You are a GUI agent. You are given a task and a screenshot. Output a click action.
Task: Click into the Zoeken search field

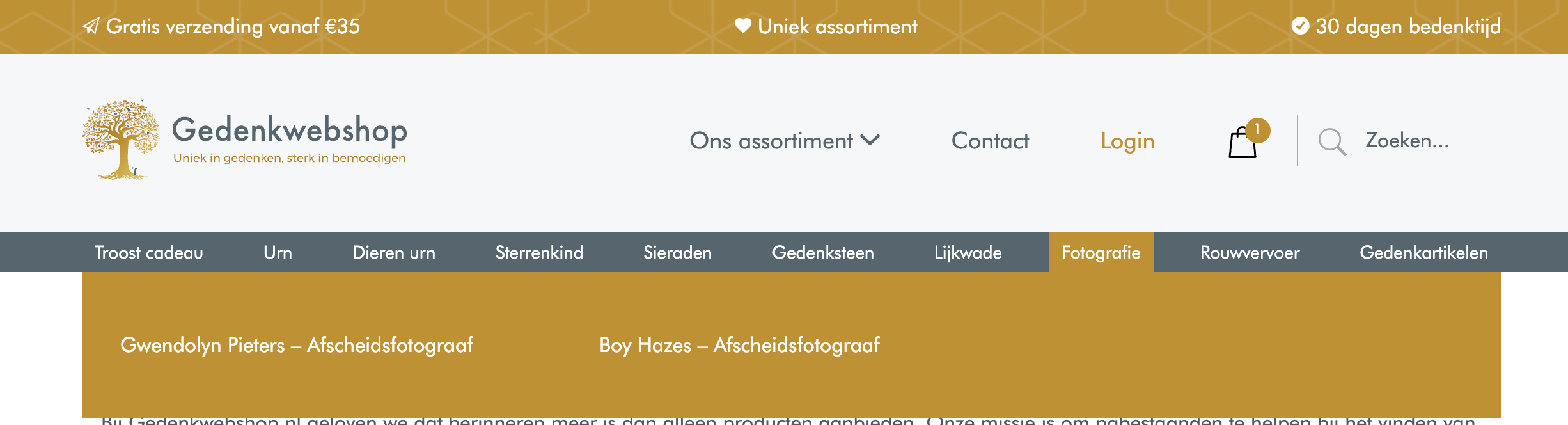1407,141
